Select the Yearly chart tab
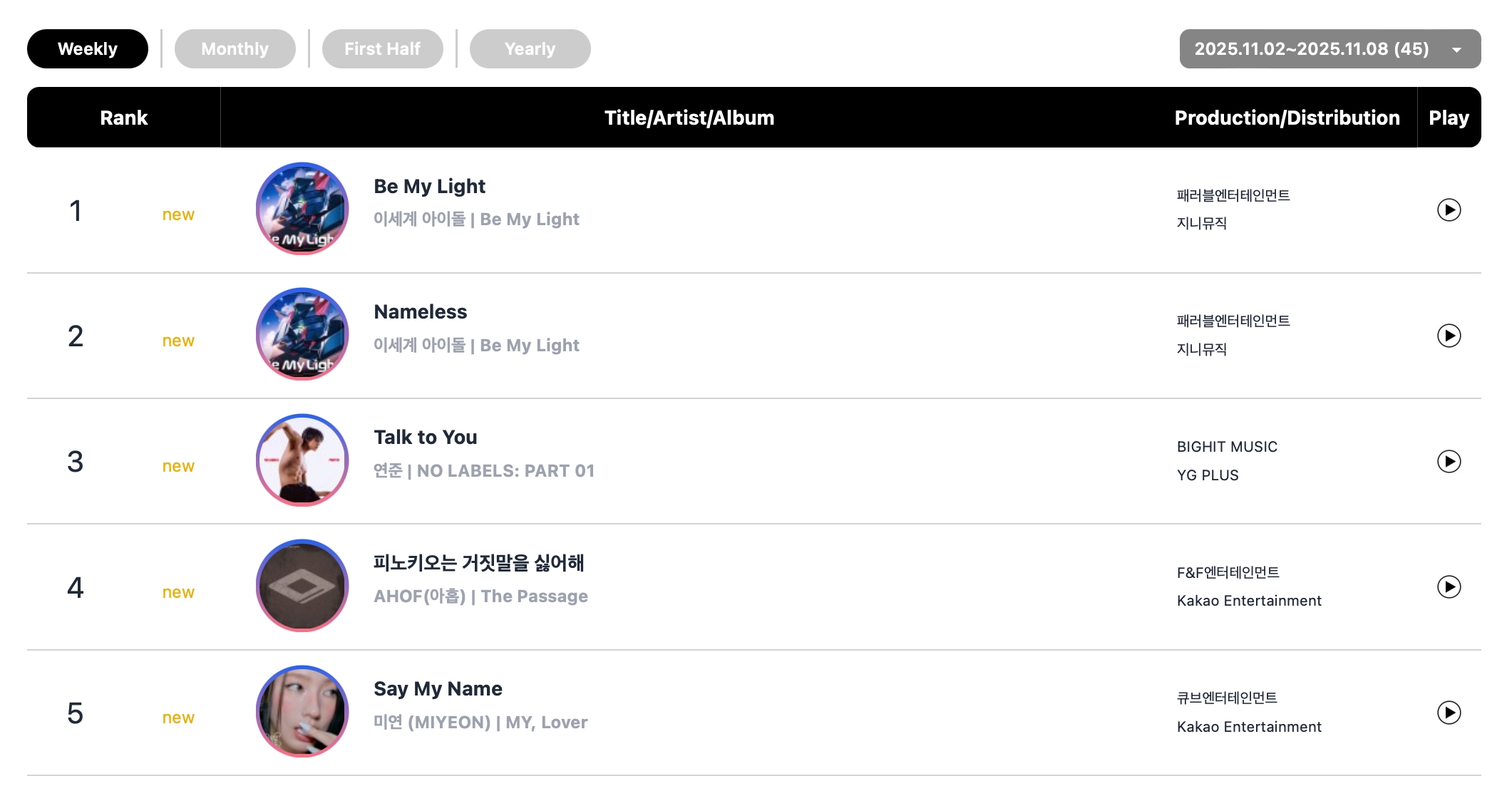 530,49
